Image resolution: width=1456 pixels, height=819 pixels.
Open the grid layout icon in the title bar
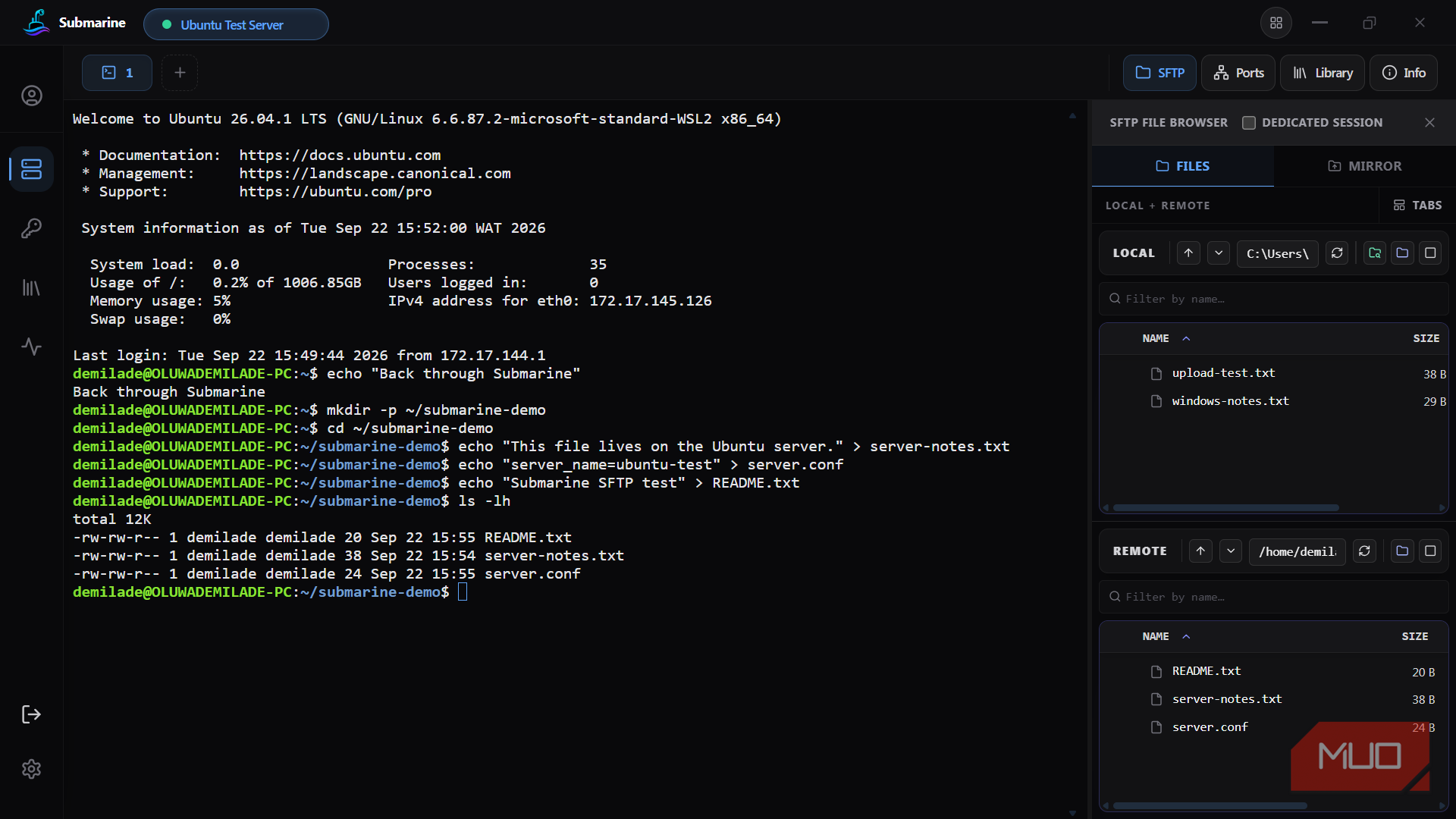pos(1276,23)
